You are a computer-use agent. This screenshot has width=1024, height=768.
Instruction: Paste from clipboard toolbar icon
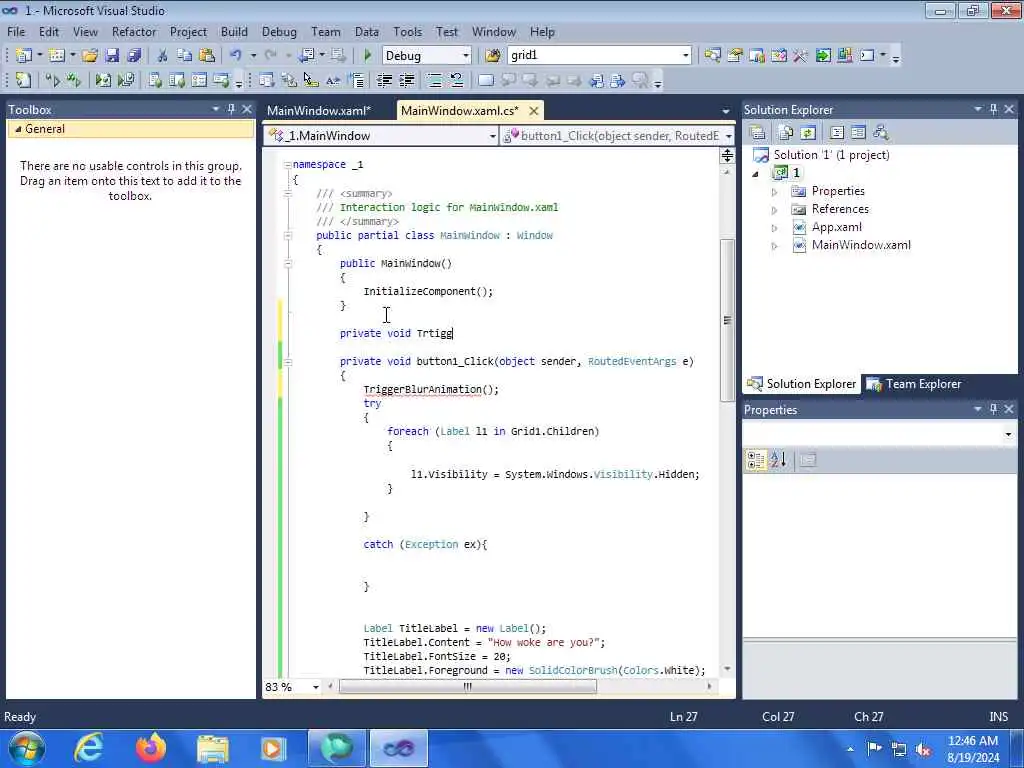point(207,56)
